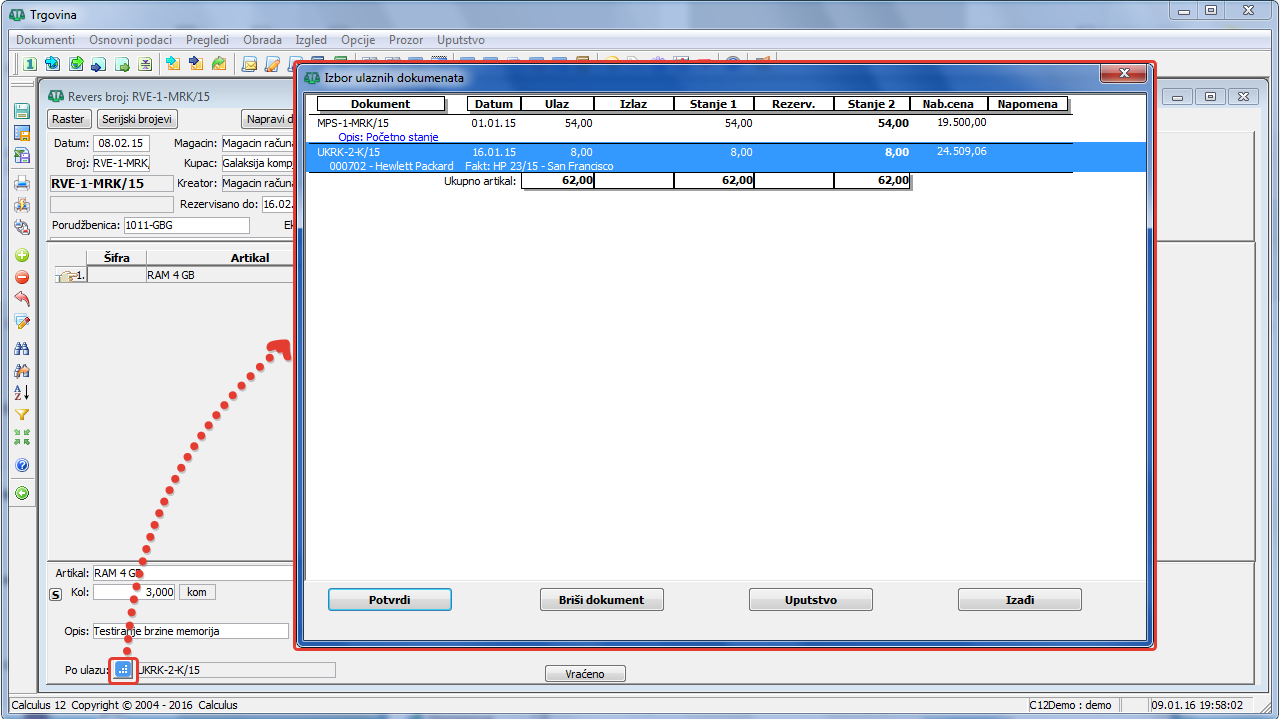
Task: Click the Serijski brojevi button
Action: tap(136, 119)
